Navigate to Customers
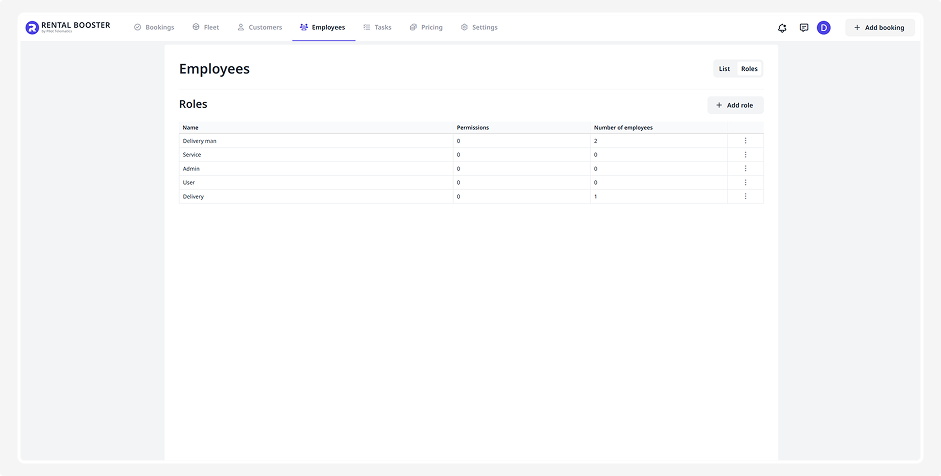The height and width of the screenshot is (476, 941). (259, 27)
